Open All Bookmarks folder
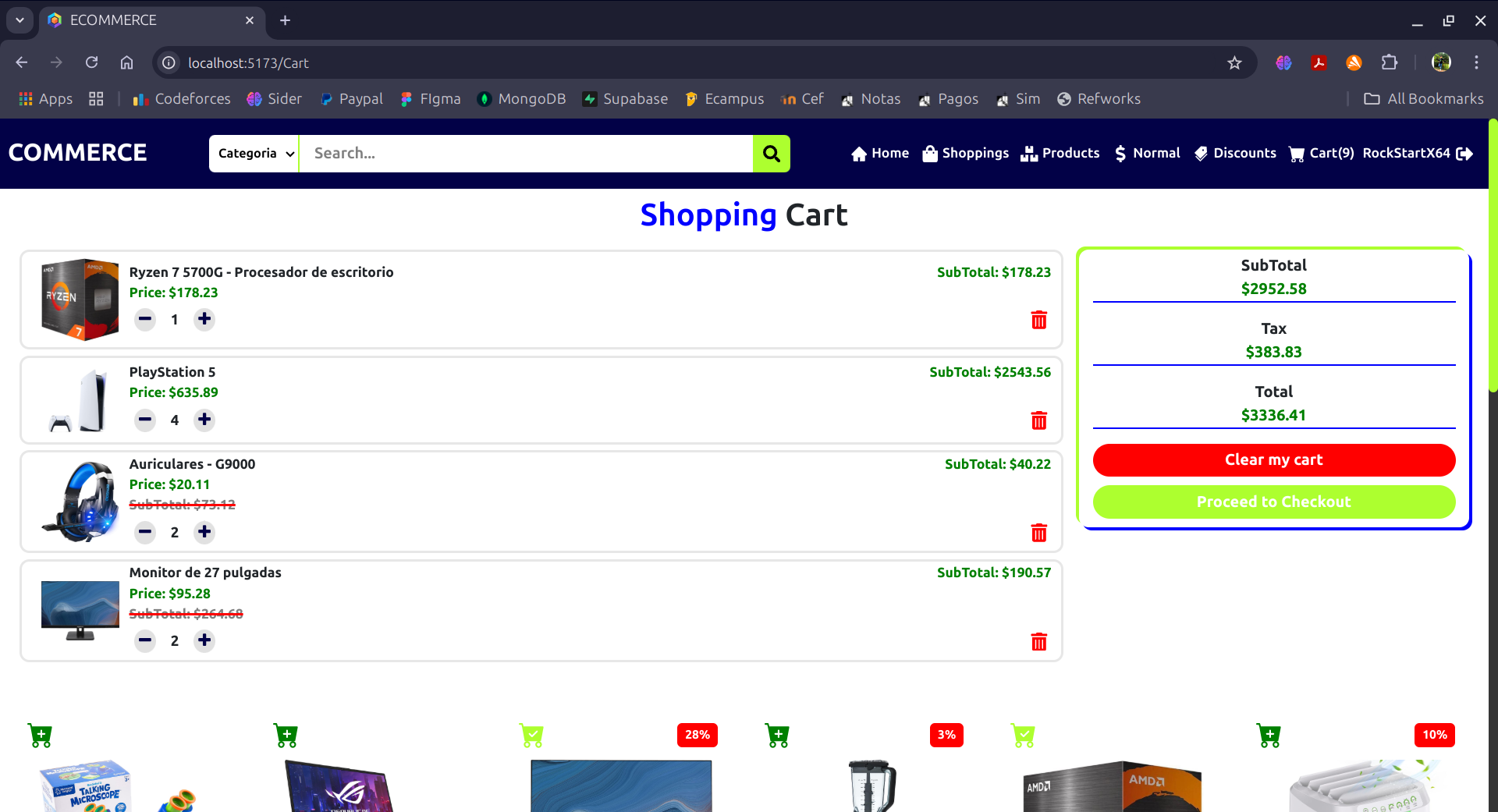This screenshot has height=812, width=1498. point(1424,99)
